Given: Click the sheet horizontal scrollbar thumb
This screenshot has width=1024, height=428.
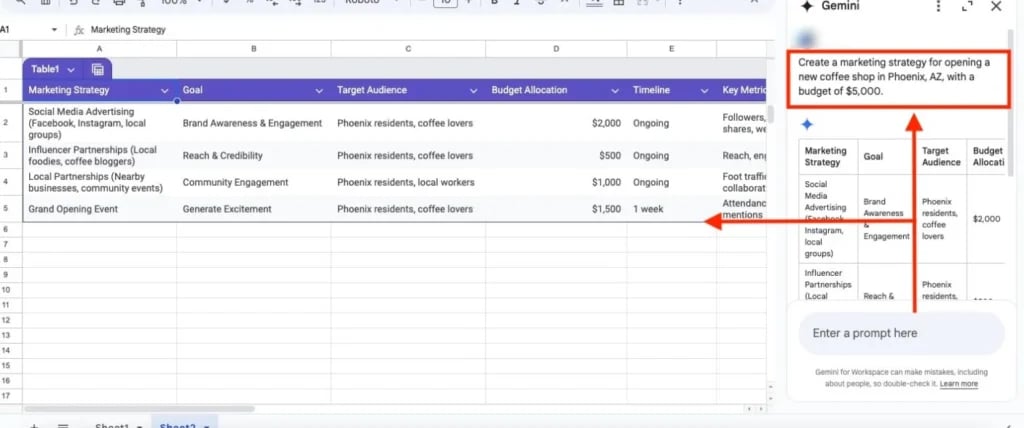Looking at the screenshot, I should pyautogui.click(x=139, y=409).
